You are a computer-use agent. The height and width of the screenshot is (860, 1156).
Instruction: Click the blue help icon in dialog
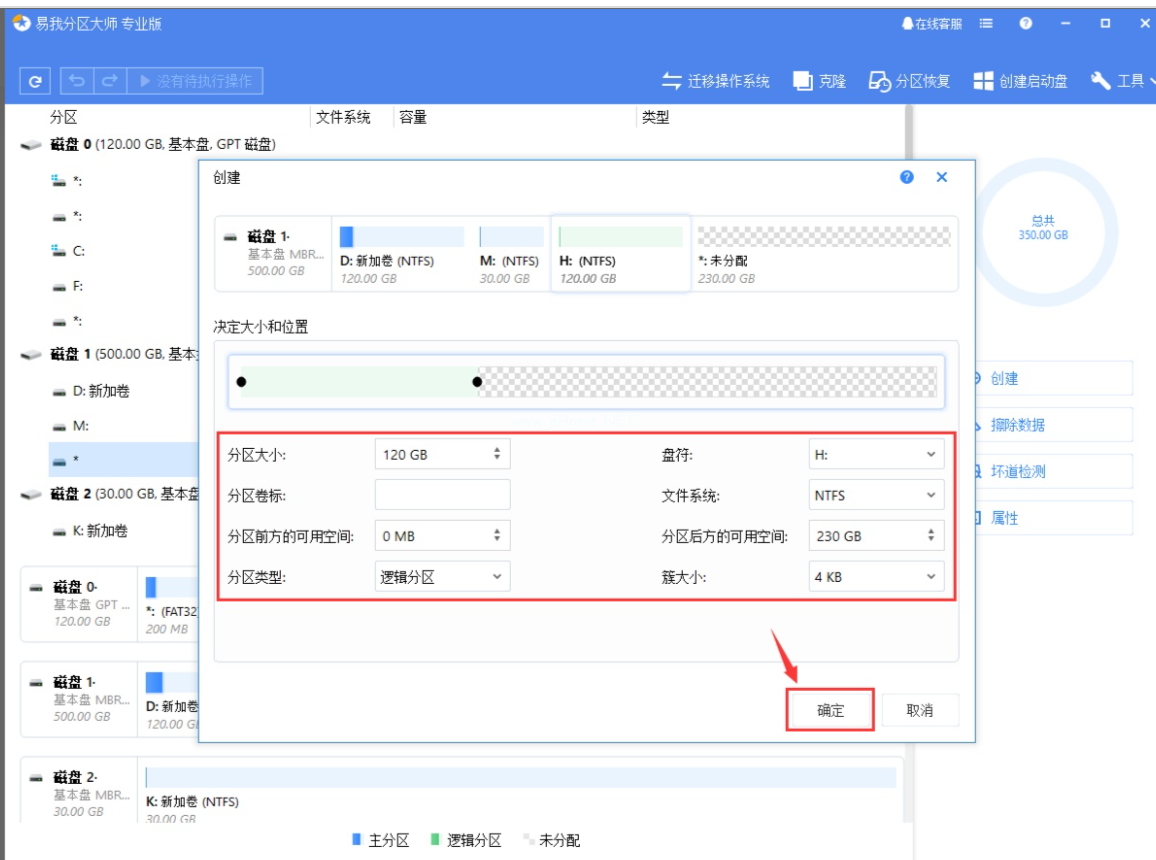tap(907, 177)
